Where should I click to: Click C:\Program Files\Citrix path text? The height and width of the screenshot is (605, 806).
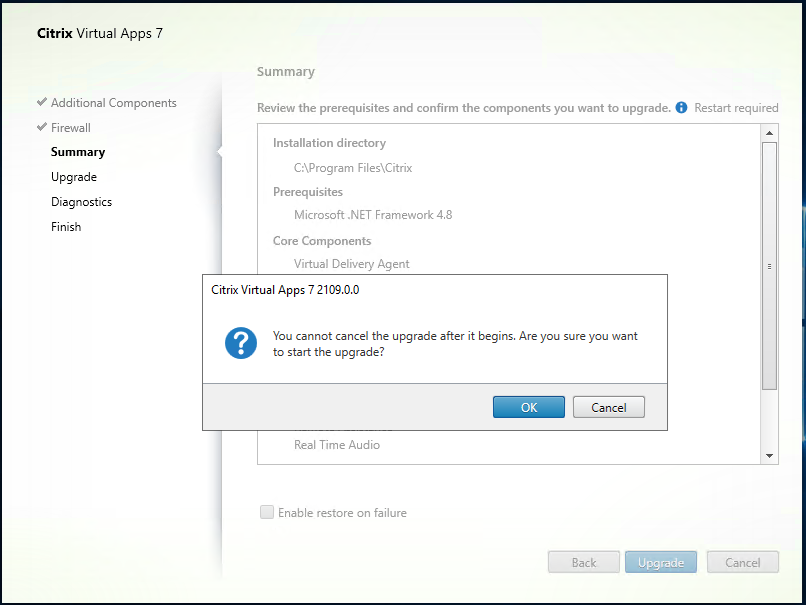coord(353,168)
